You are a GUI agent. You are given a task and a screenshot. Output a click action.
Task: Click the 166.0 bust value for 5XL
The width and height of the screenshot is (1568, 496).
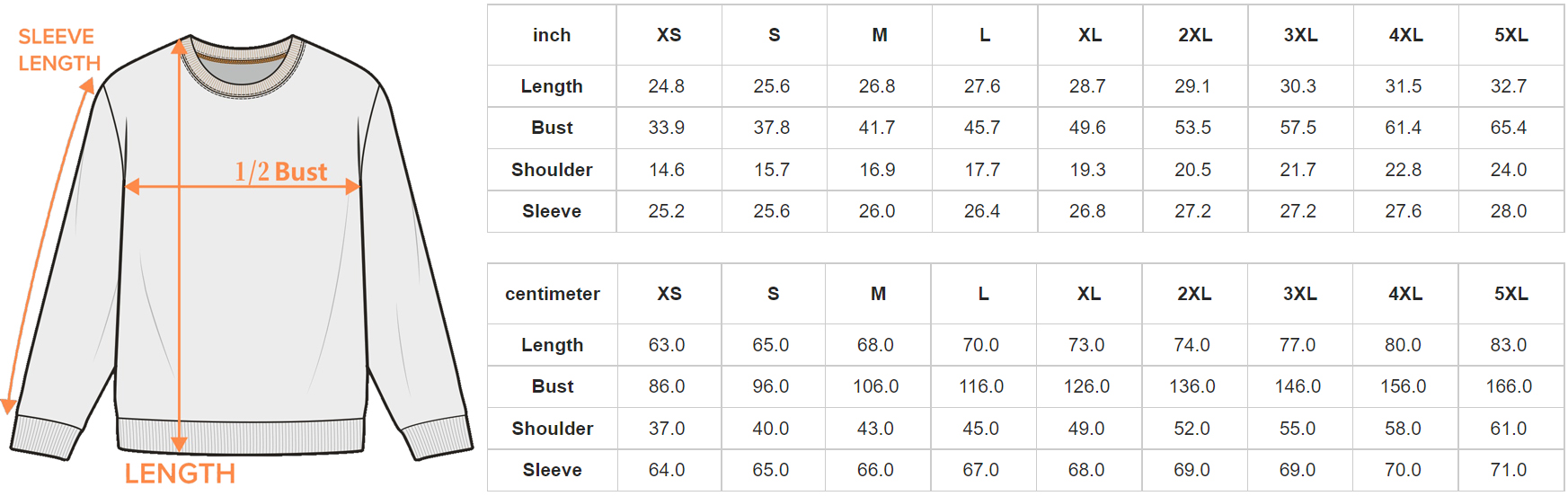1509,386
